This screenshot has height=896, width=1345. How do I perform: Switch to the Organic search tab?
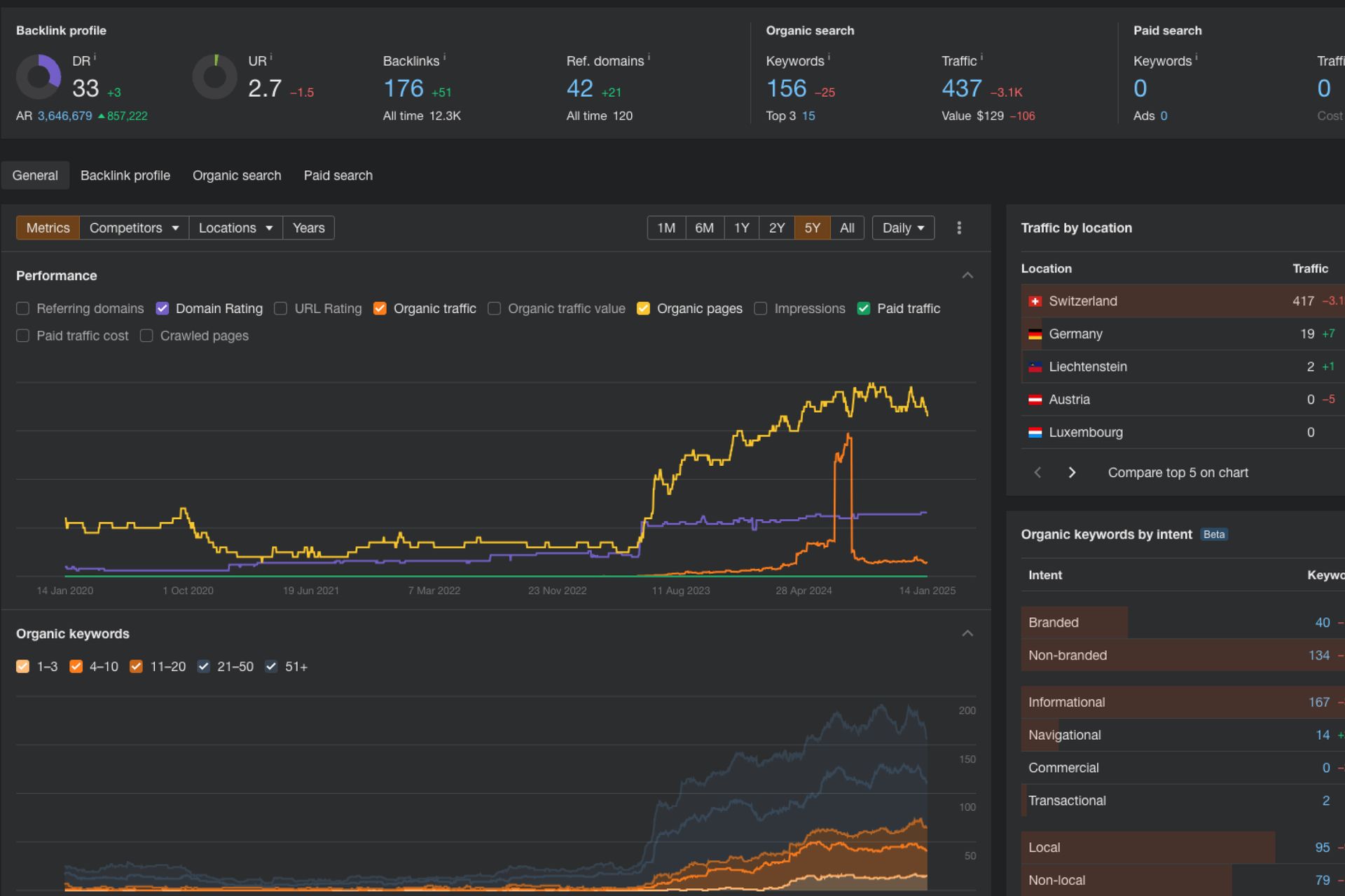pos(237,175)
